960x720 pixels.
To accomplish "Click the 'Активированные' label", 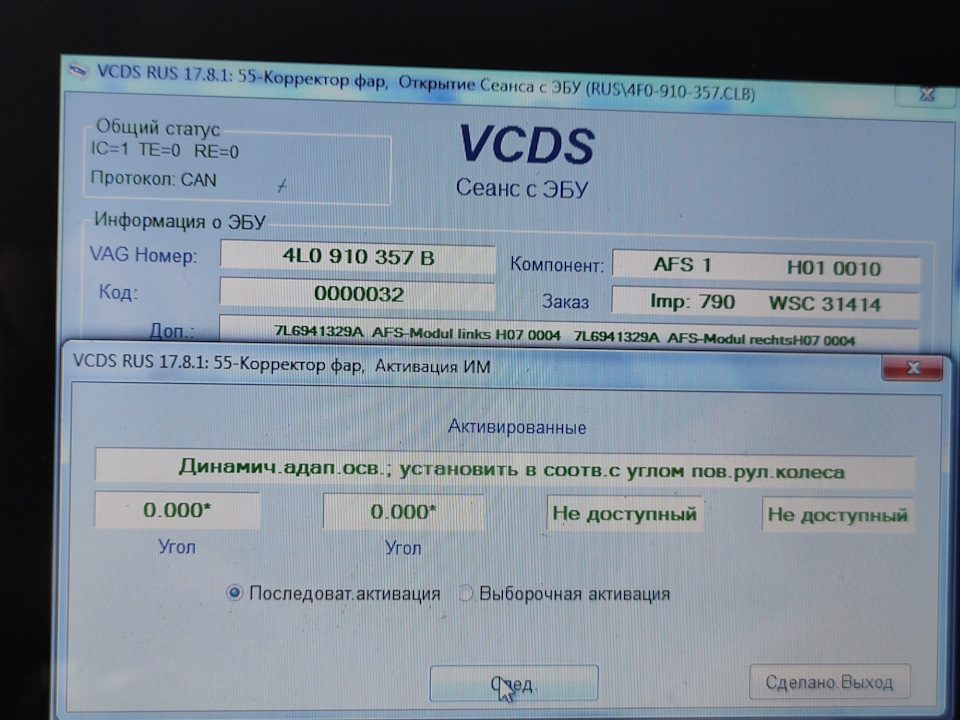I will 517,427.
